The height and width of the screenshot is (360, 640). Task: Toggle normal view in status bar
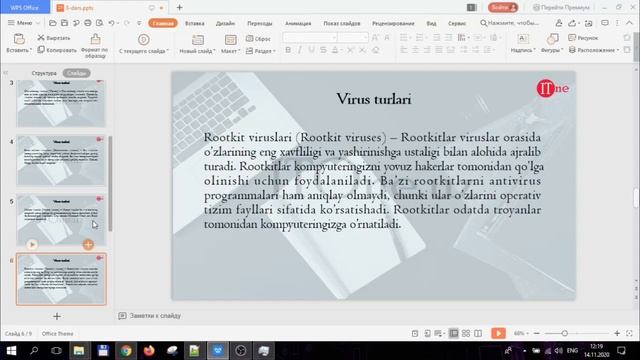pyautogui.click(x=453, y=333)
